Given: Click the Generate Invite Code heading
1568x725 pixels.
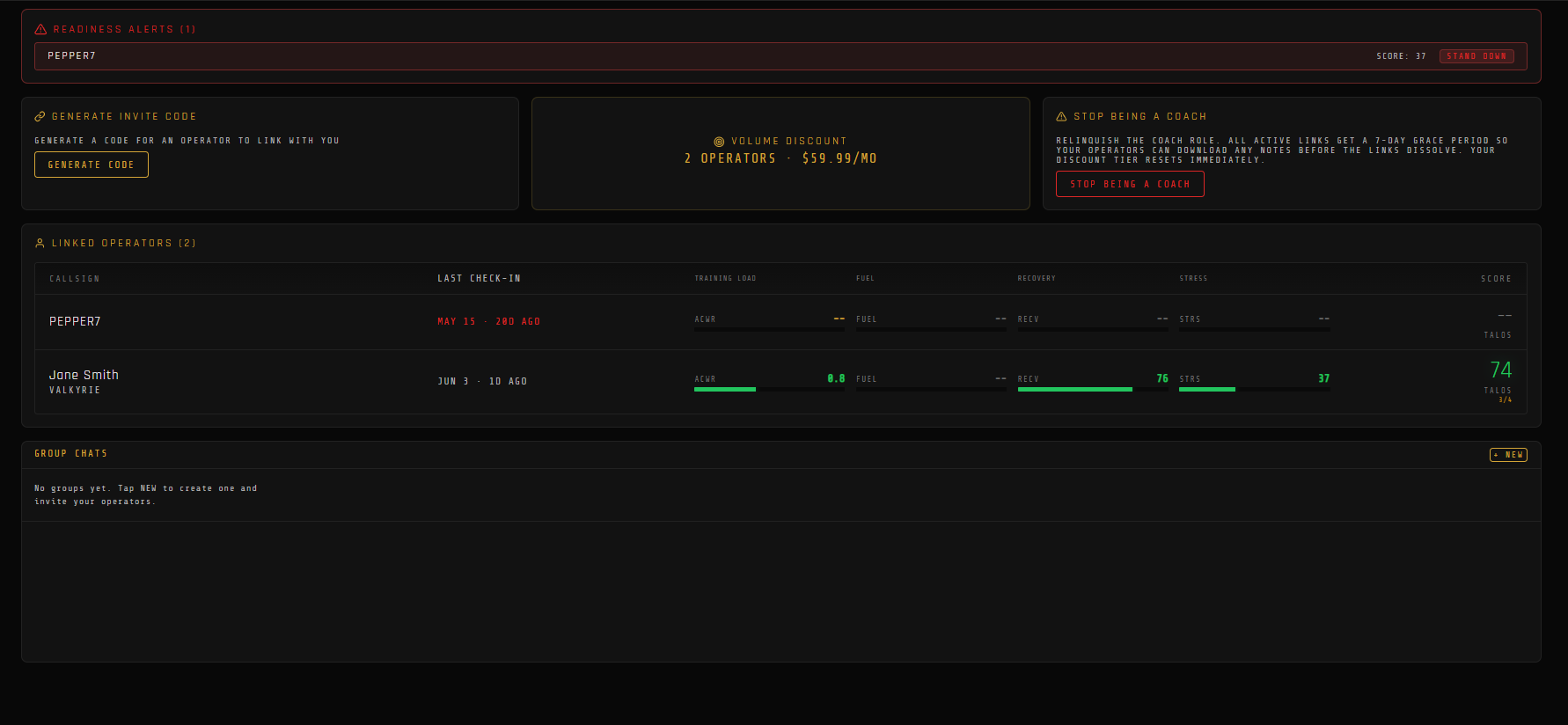Looking at the screenshot, I should tap(124, 116).
